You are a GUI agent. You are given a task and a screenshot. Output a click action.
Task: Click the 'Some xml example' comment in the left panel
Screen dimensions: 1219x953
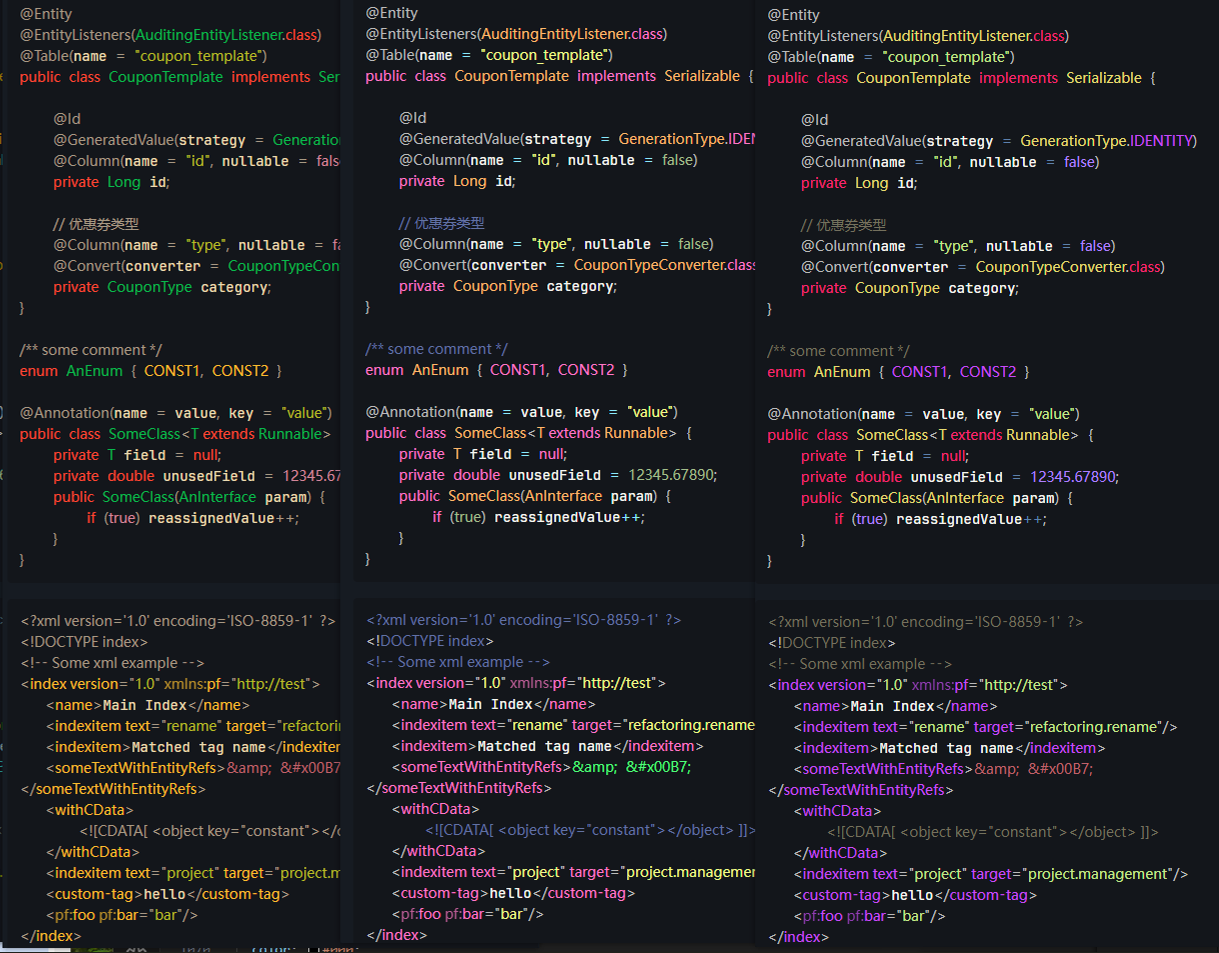click(112, 663)
